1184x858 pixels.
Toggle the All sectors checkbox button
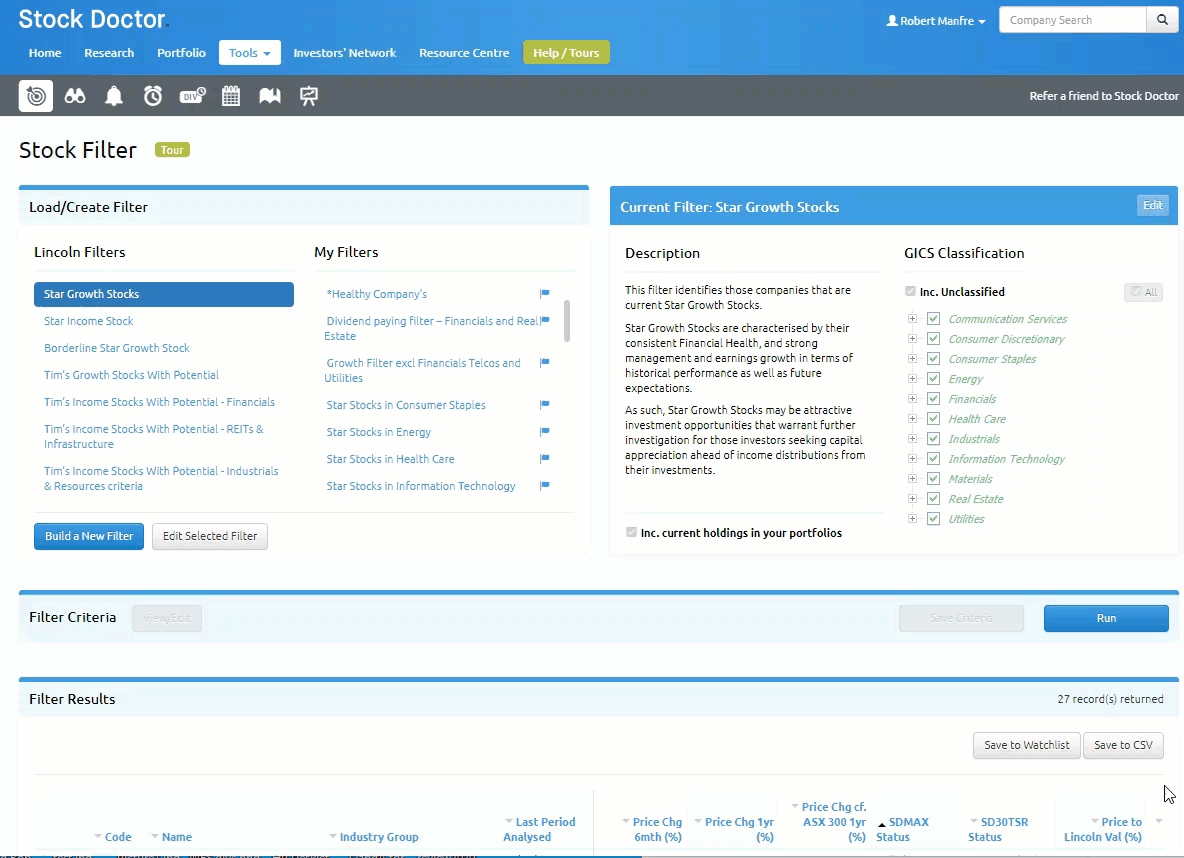pos(1143,292)
